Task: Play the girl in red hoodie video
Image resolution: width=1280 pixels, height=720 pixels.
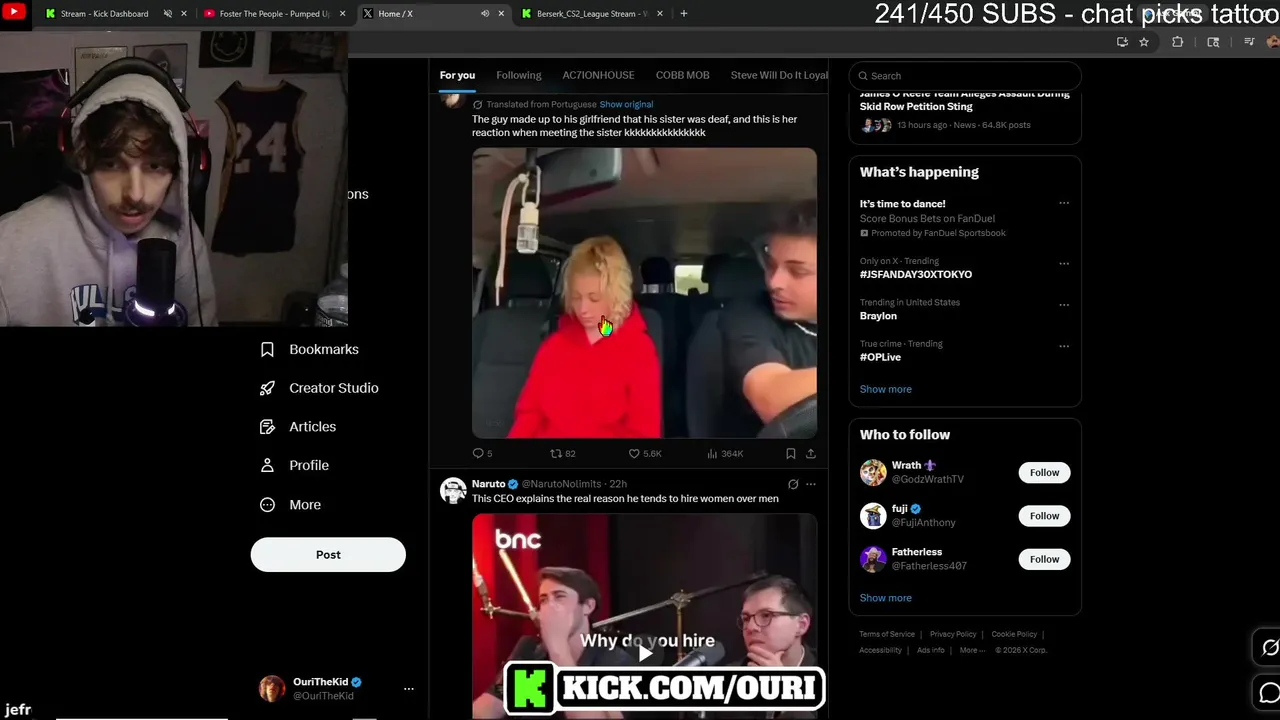Action: coord(644,293)
